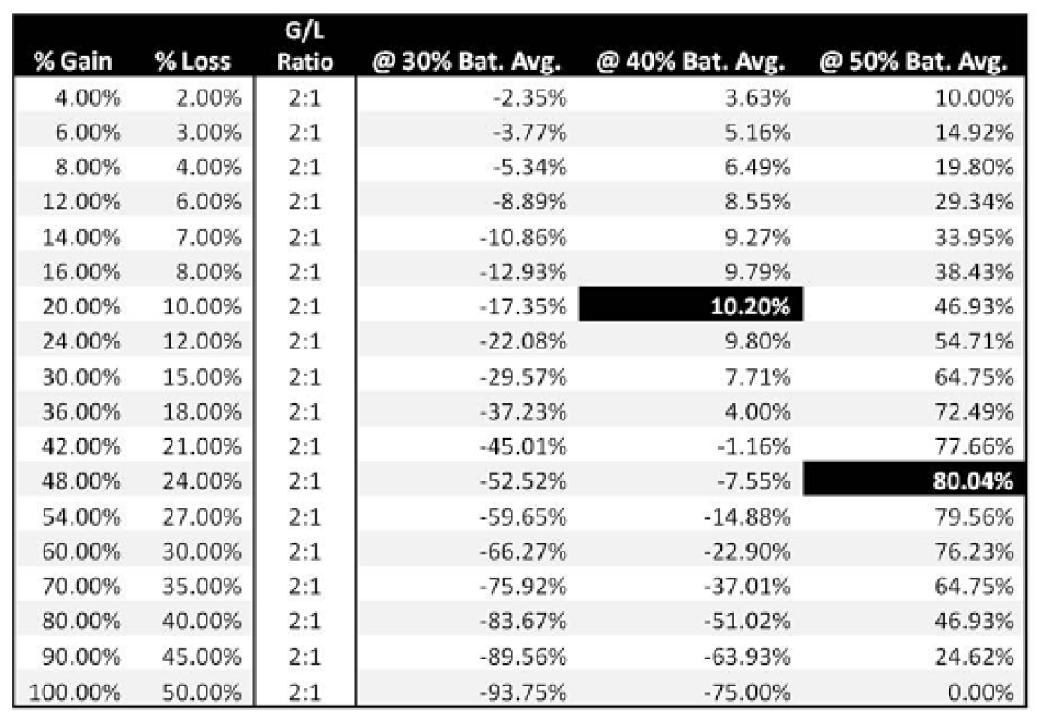Click the 50.00% loss cell
Screen dimensions: 1038x712
pos(202,692)
